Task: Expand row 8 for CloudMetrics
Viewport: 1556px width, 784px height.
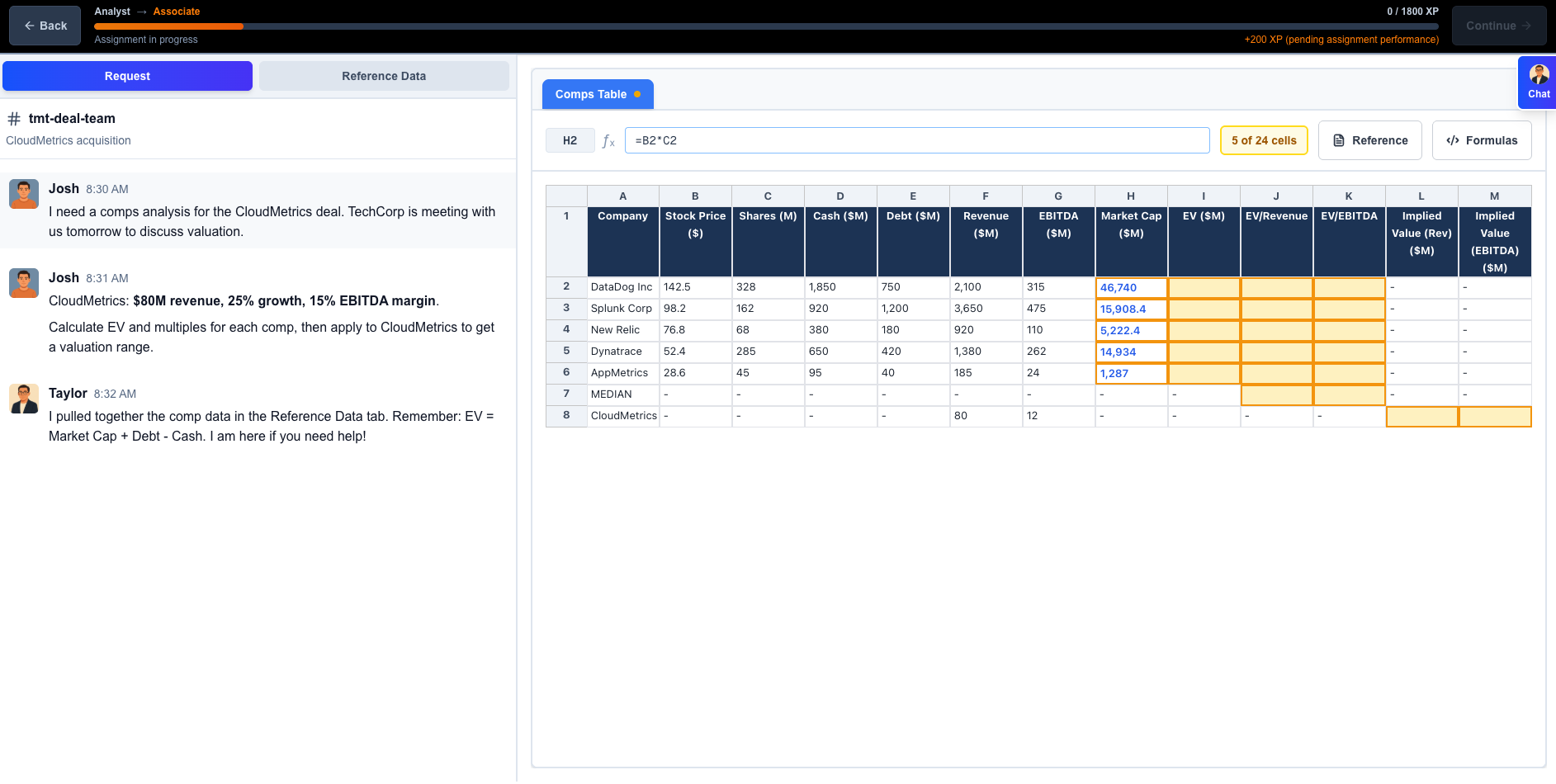Action: pos(566,416)
